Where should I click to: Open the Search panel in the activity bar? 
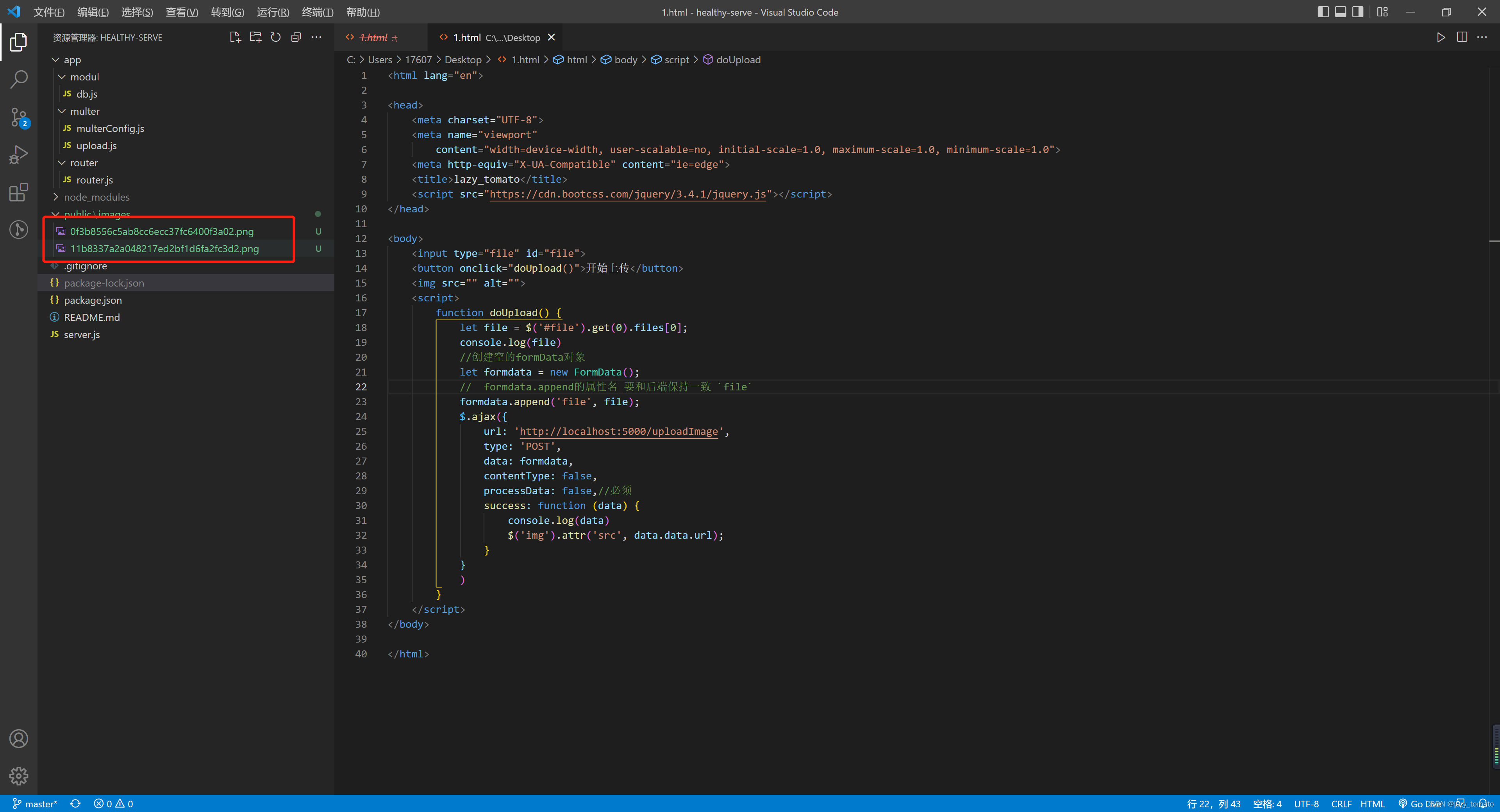pos(19,78)
